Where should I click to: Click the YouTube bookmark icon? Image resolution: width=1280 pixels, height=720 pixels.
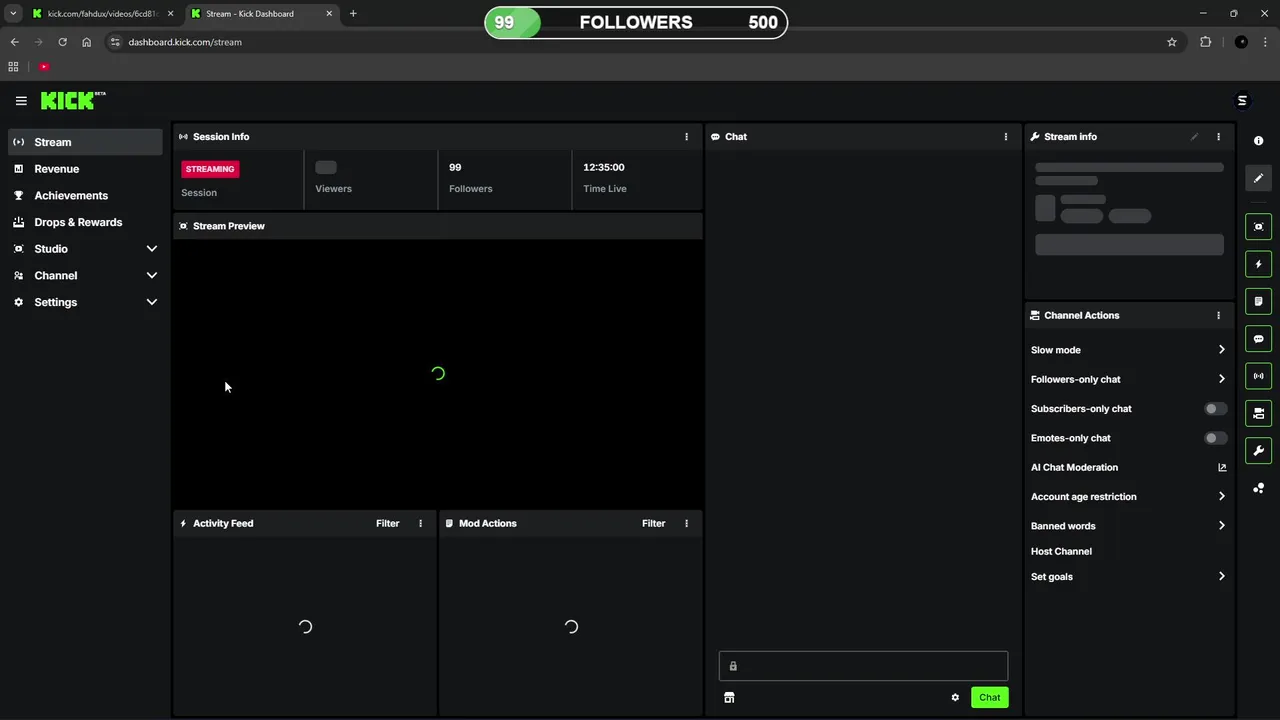click(x=44, y=67)
